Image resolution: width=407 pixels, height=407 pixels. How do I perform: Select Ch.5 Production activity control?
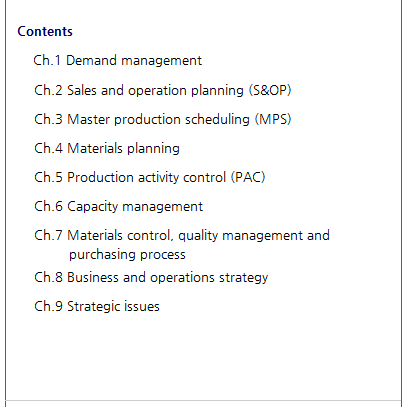150,177
